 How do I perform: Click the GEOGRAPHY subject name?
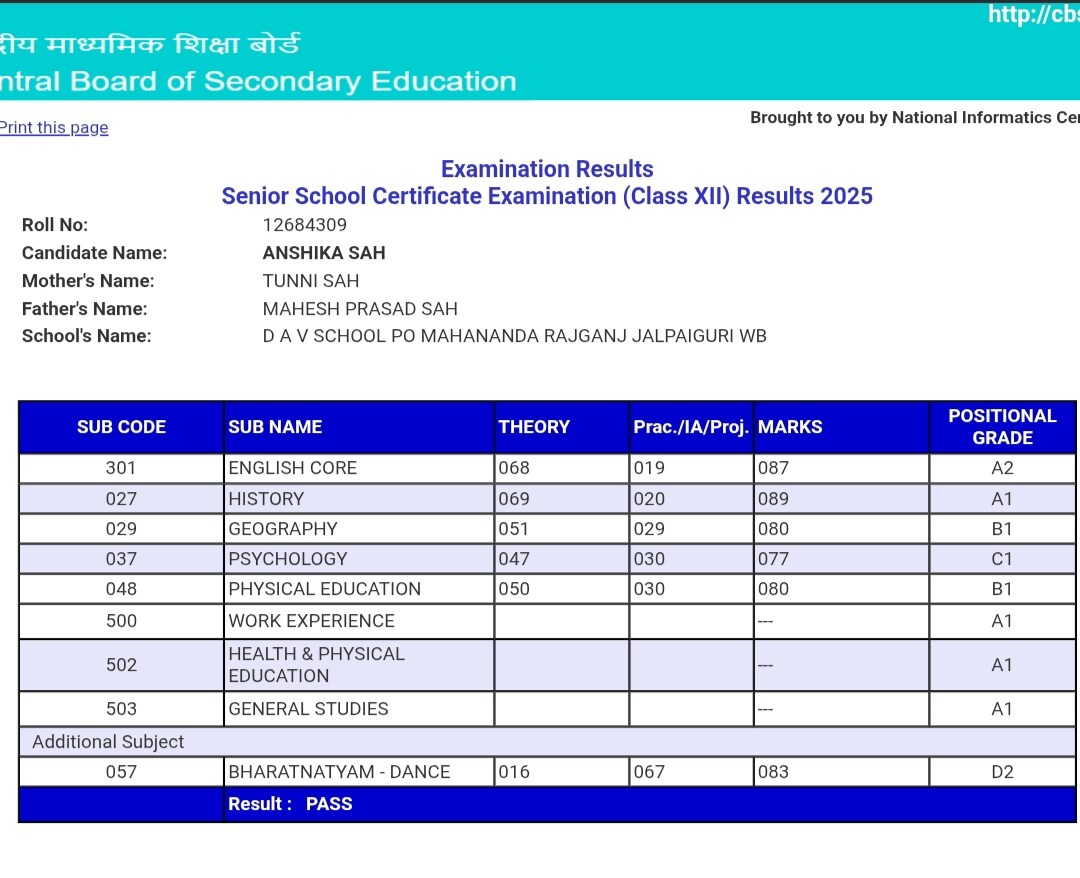pyautogui.click(x=283, y=529)
